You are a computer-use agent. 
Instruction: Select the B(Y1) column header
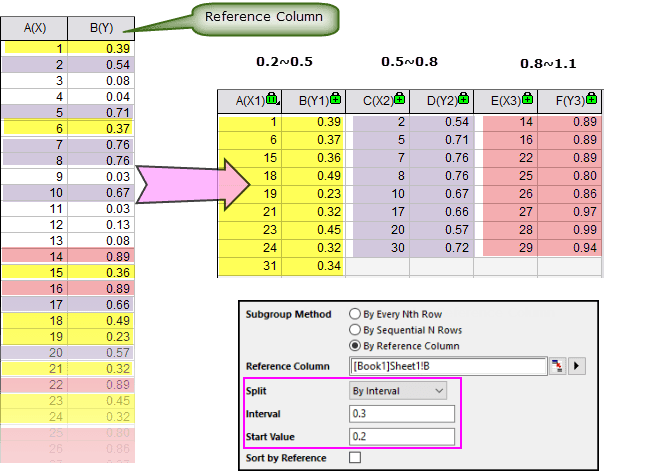click(x=314, y=101)
